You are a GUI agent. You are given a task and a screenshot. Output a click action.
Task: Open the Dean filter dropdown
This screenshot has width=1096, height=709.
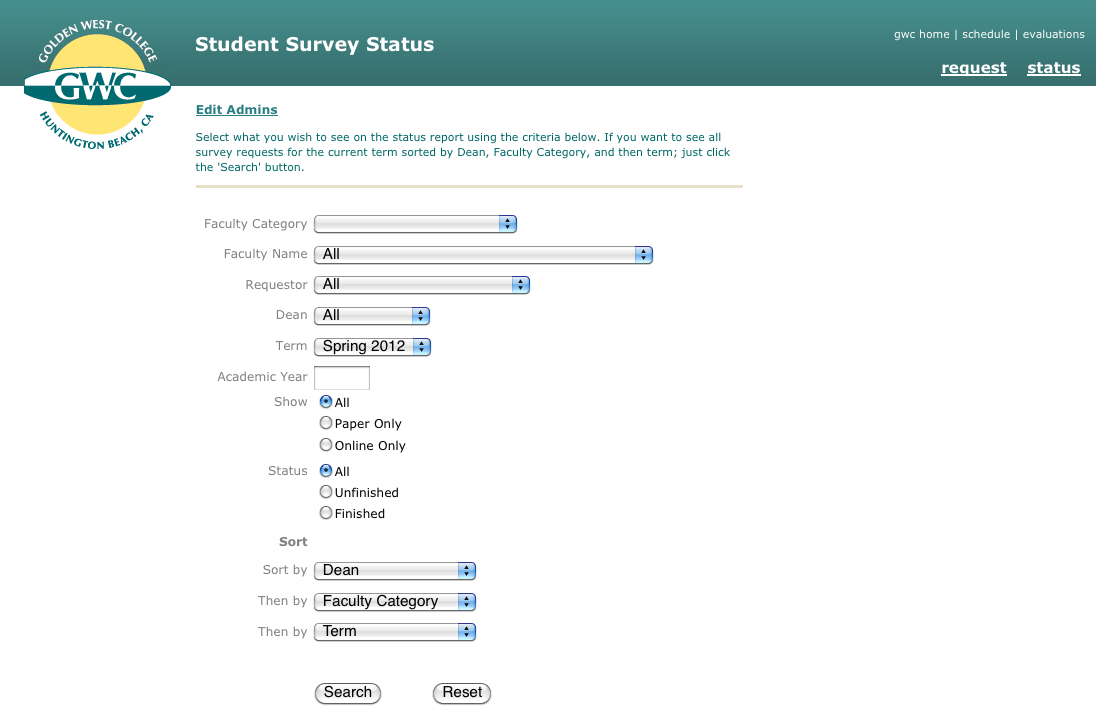[x=372, y=315]
